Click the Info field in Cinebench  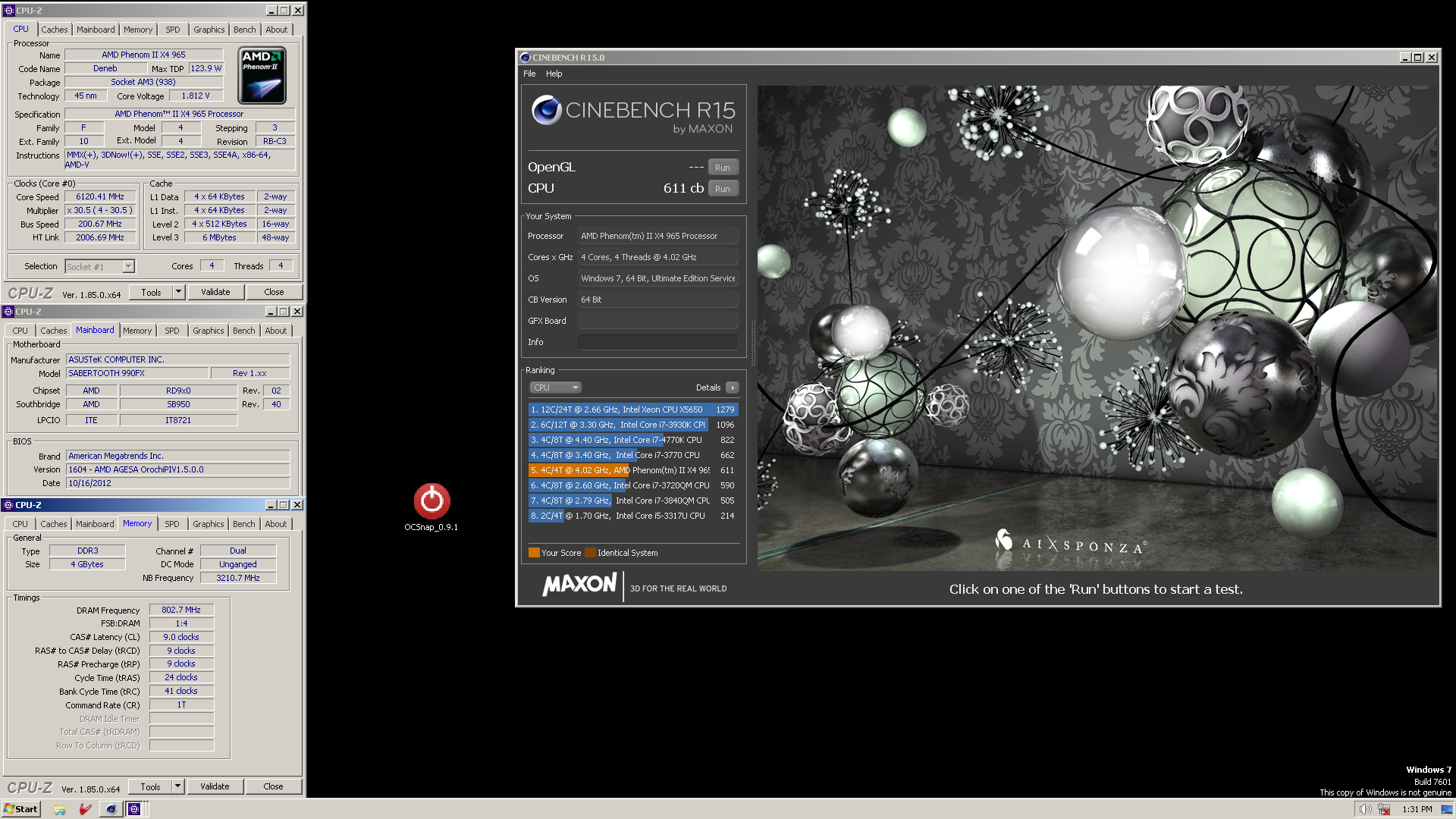pyautogui.click(x=658, y=342)
